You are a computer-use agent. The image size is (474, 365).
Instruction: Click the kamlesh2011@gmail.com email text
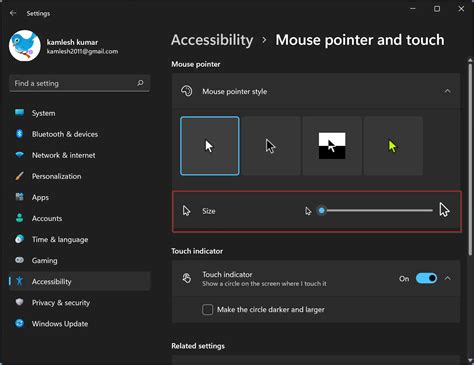[82, 51]
